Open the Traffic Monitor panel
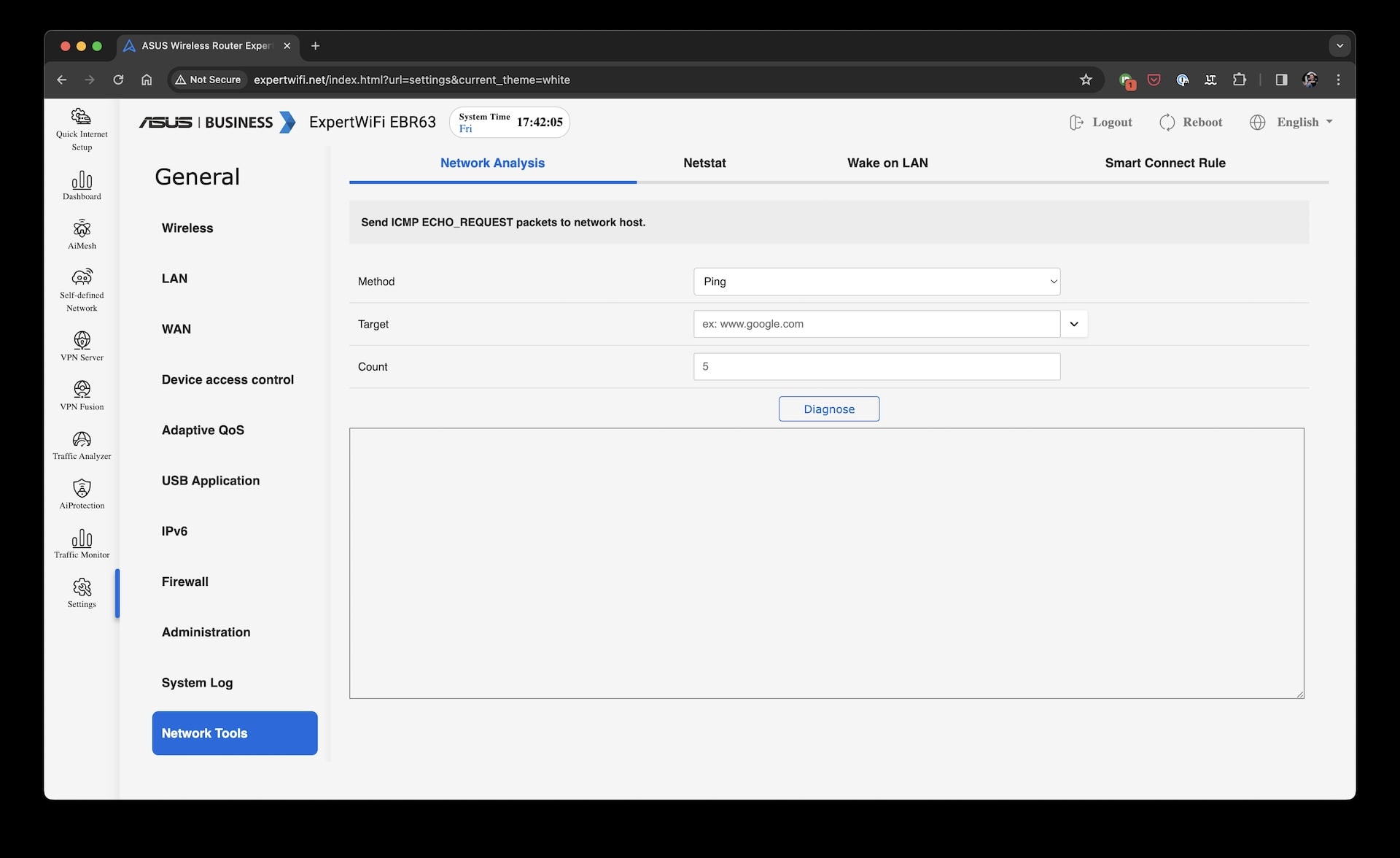This screenshot has width=1400, height=858. 81,543
